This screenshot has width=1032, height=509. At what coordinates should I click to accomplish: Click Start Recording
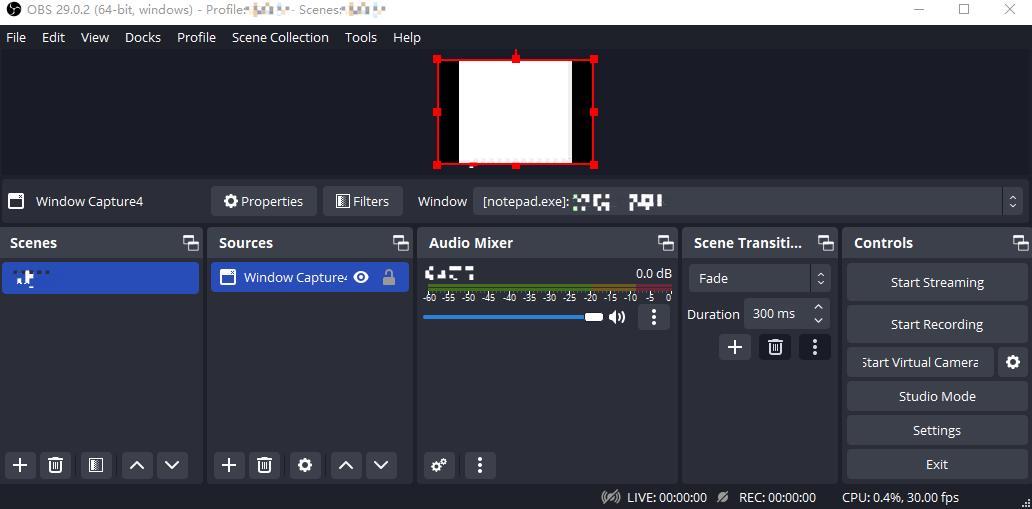[x=937, y=325]
